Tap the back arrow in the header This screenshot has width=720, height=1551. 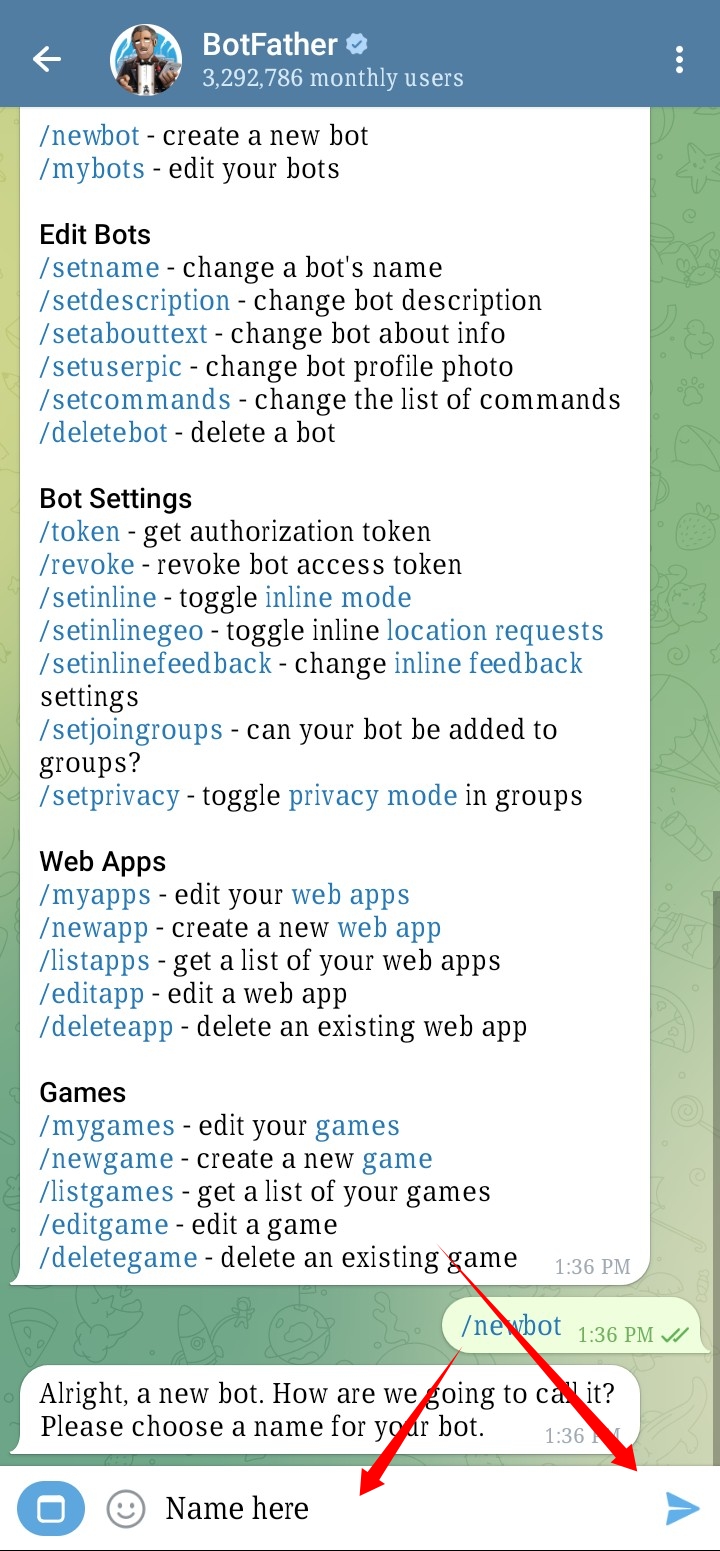(x=47, y=59)
